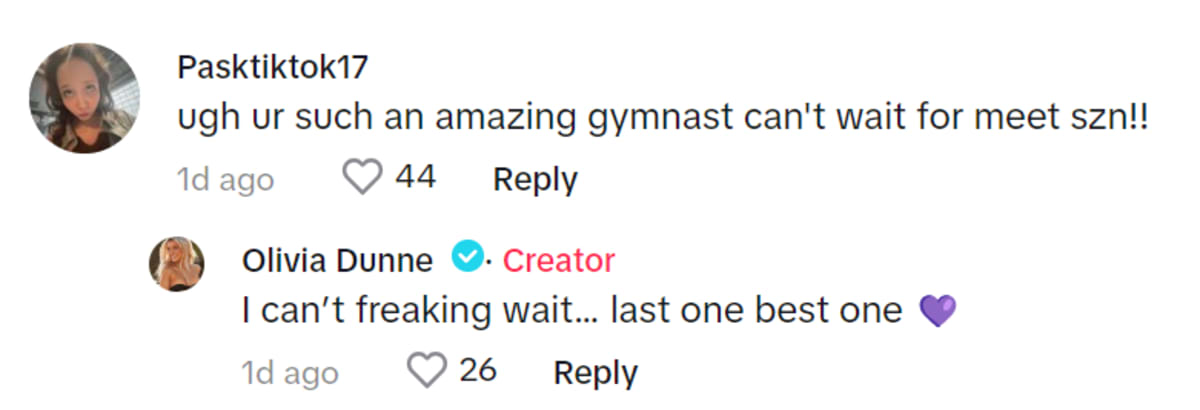Viewport: 1200px width, 410px height.
Task: Click the pink Creator label
Action: click(x=558, y=260)
